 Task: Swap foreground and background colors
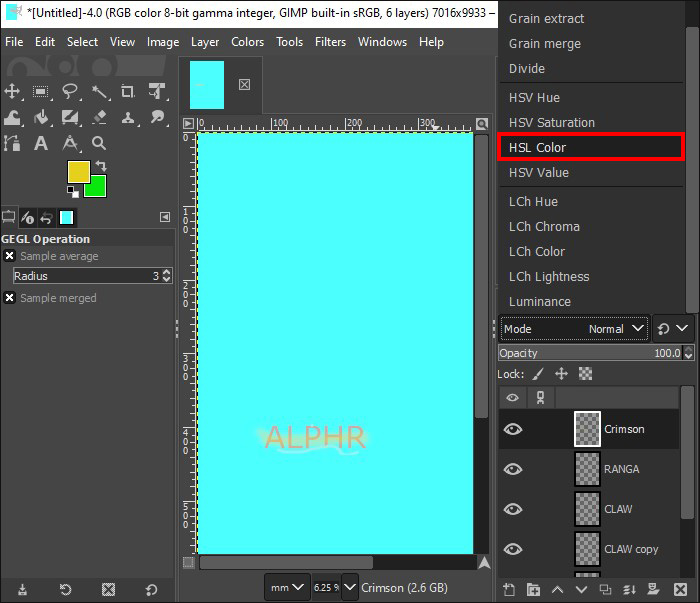[x=101, y=166]
